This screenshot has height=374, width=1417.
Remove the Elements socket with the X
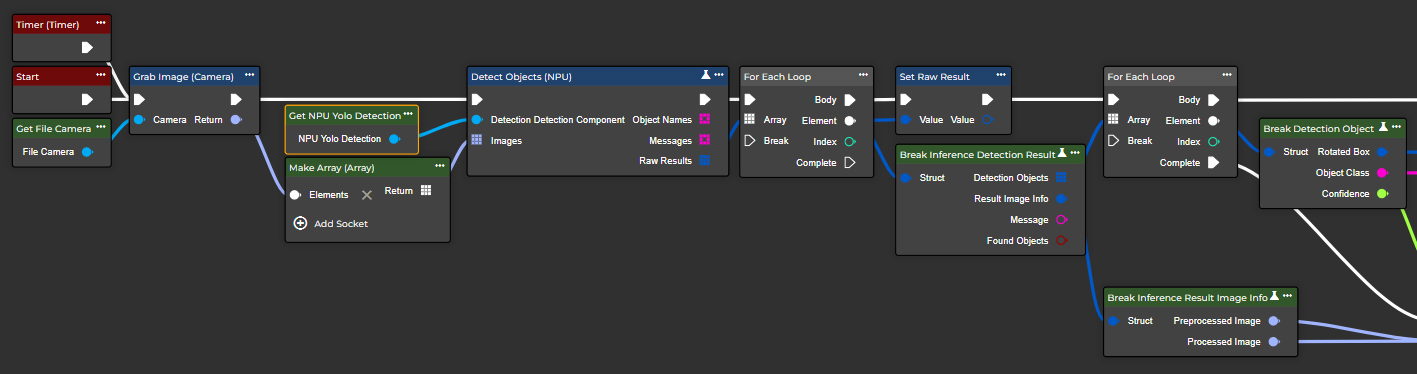(367, 195)
